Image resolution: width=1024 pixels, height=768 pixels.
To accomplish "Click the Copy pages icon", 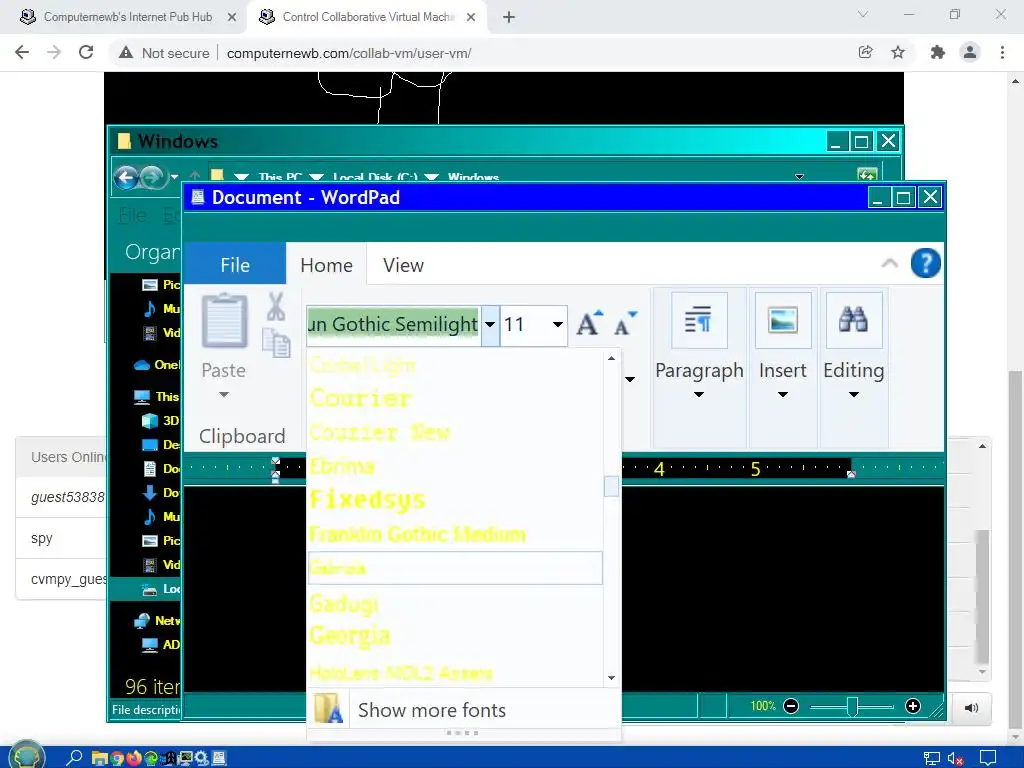I will coord(276,343).
